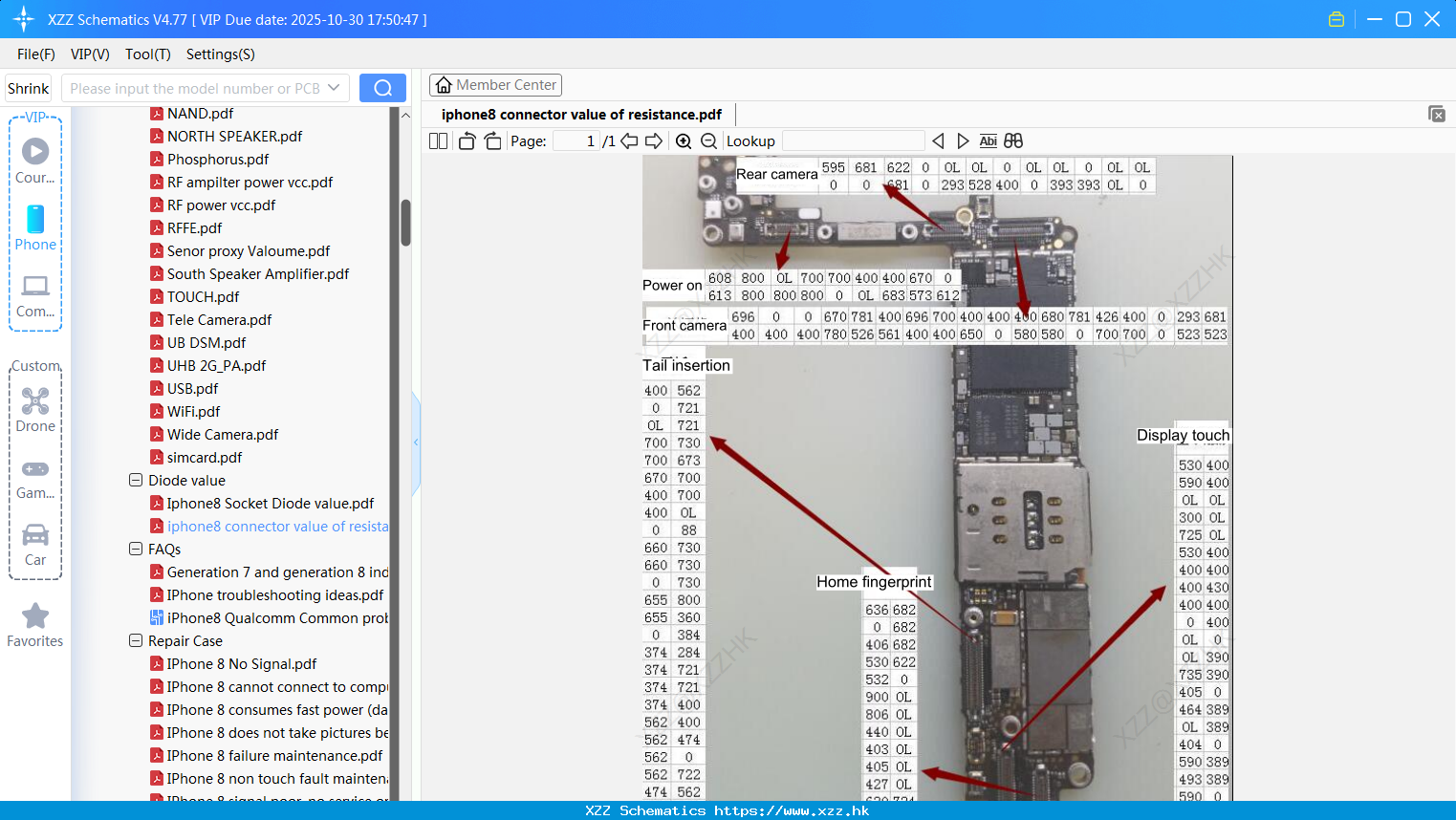
Task: Open simcard.pdf
Action: (x=205, y=457)
